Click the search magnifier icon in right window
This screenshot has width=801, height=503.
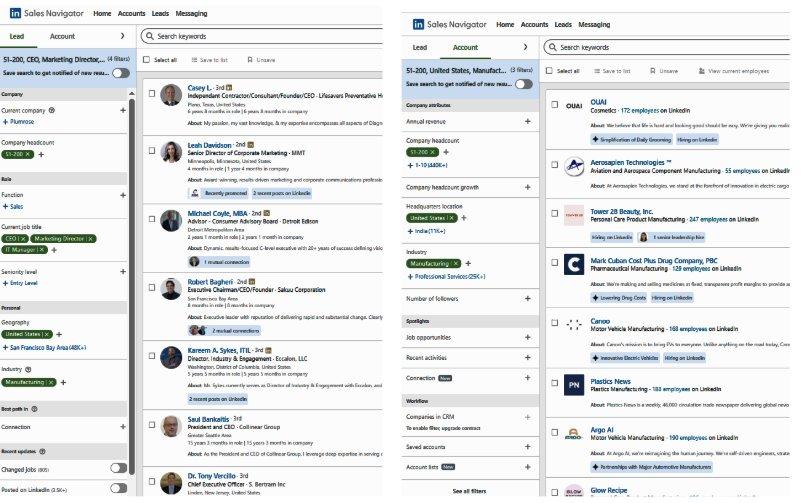pos(553,47)
